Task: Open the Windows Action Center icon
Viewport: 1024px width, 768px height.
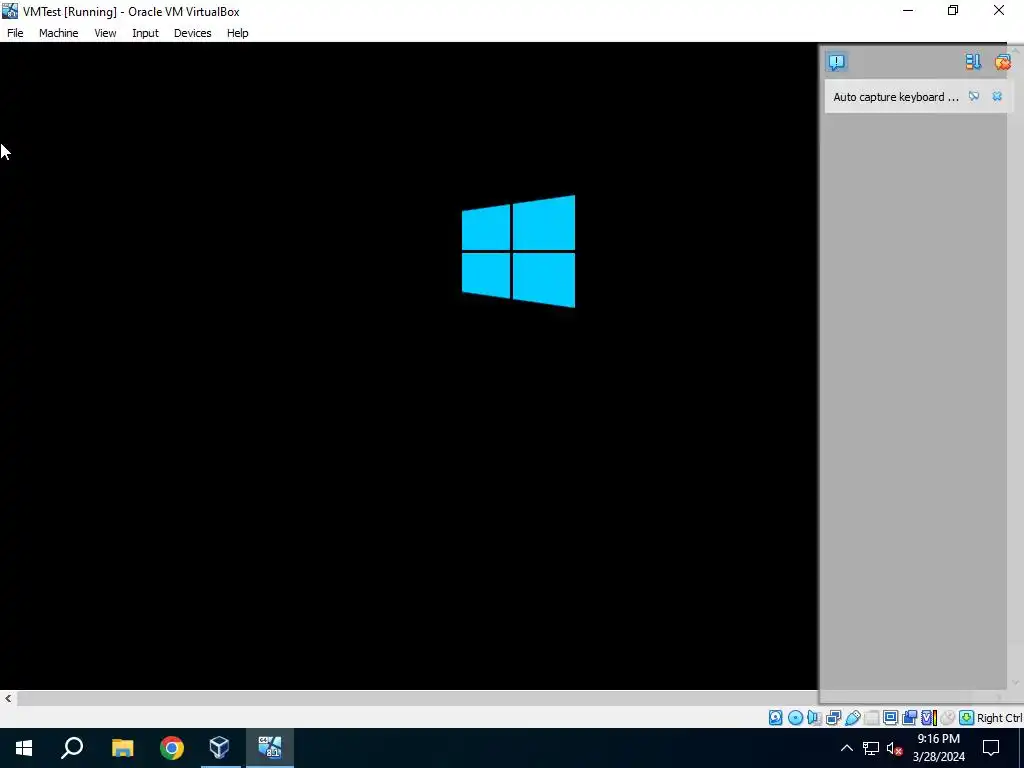Action: point(991,748)
